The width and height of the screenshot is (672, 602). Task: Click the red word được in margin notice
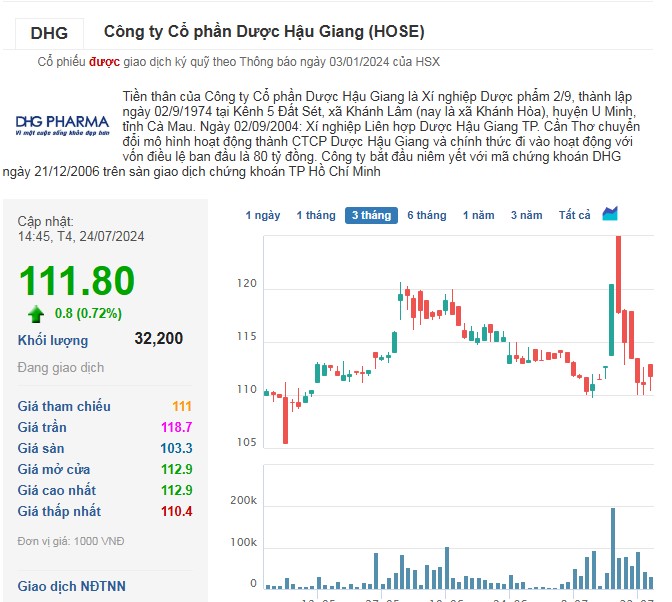point(104,61)
